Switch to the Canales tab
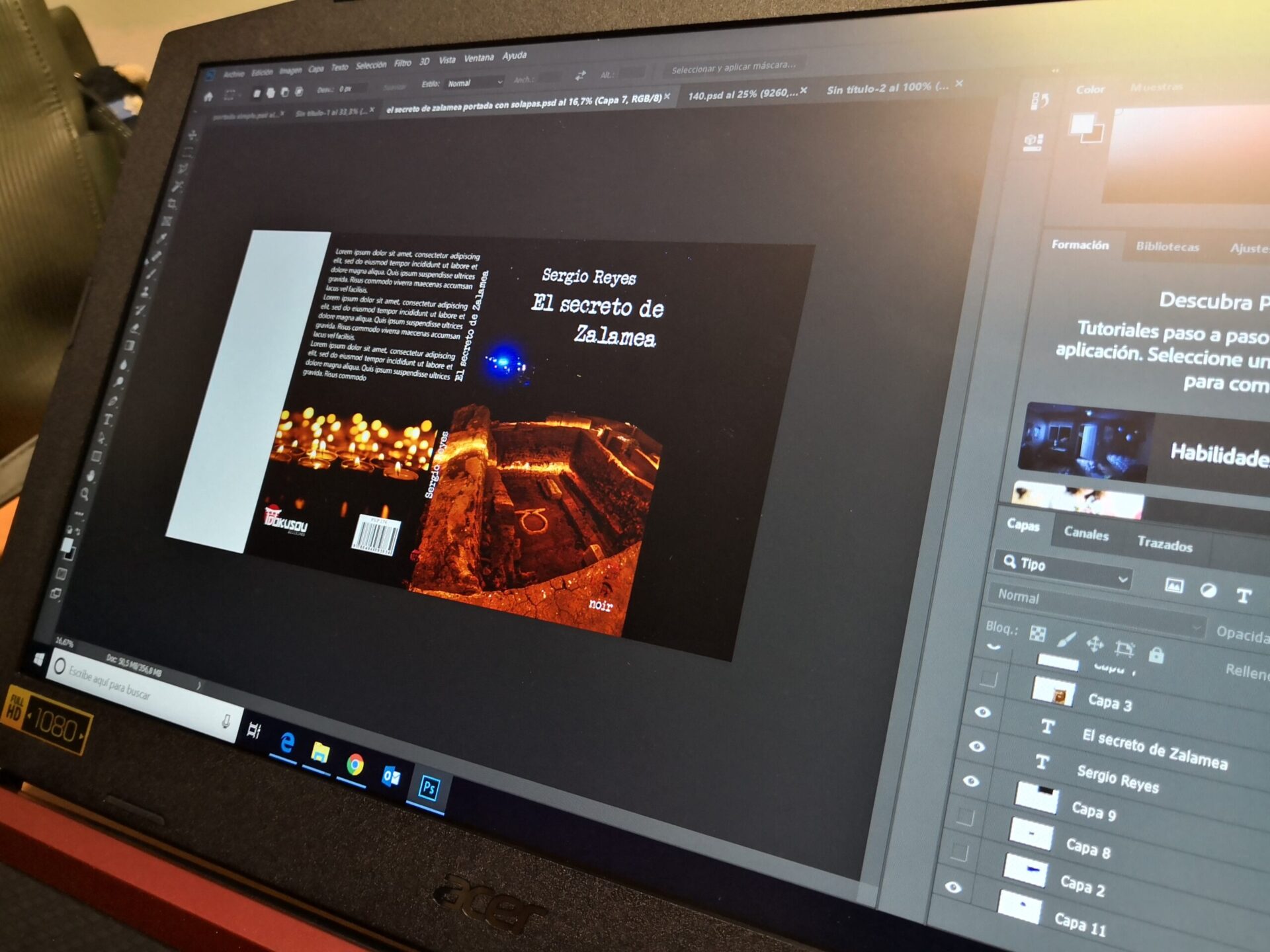Screen dimensions: 1270x952 click(x=1085, y=534)
